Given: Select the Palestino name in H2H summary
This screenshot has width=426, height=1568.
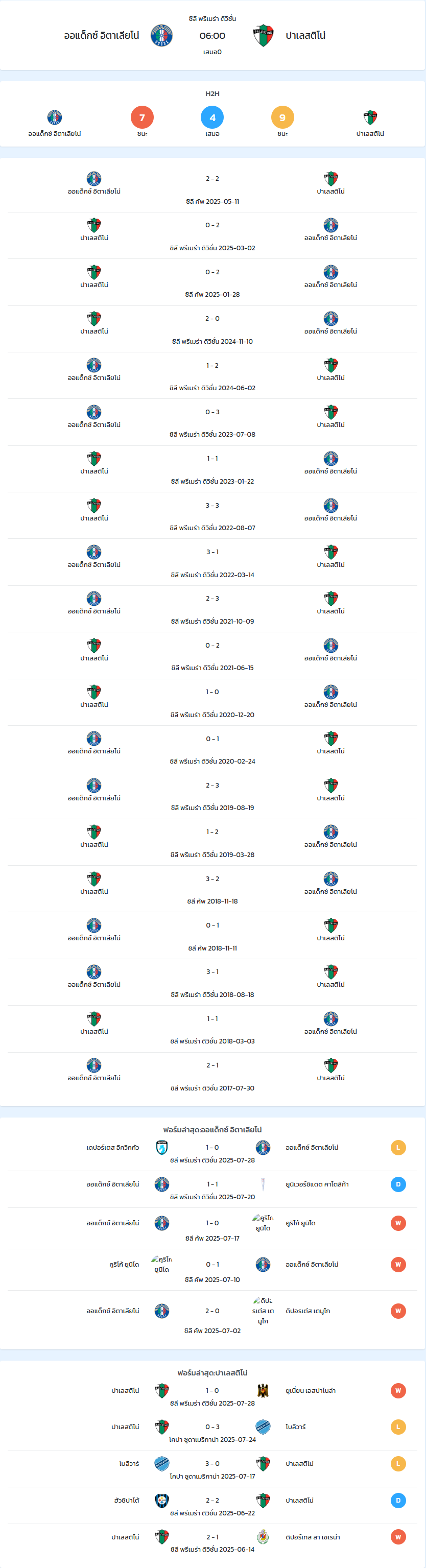Looking at the screenshot, I should coord(370,134).
